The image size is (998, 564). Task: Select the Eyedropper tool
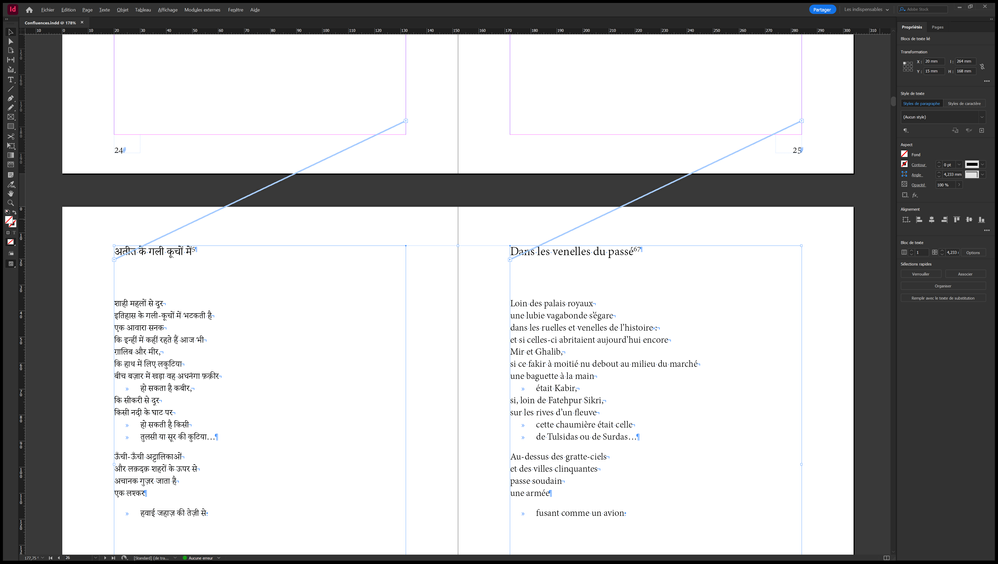[x=11, y=184]
